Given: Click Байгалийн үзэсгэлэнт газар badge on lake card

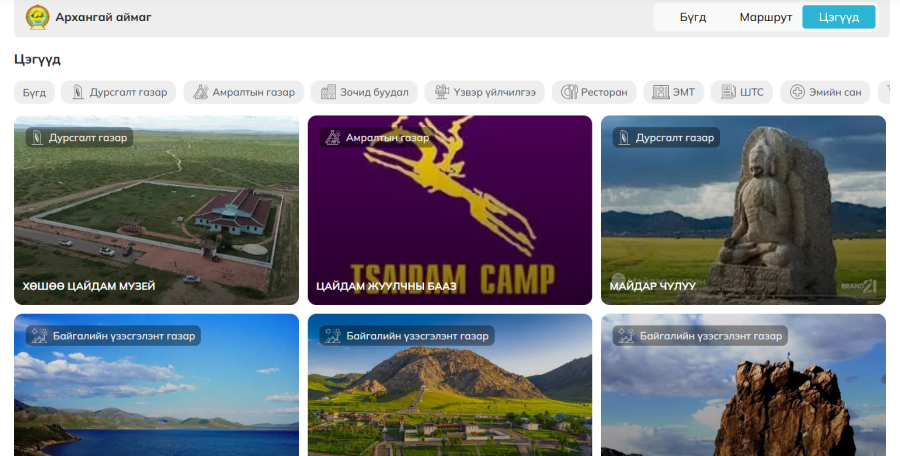Looking at the screenshot, I should pyautogui.click(x=114, y=336).
